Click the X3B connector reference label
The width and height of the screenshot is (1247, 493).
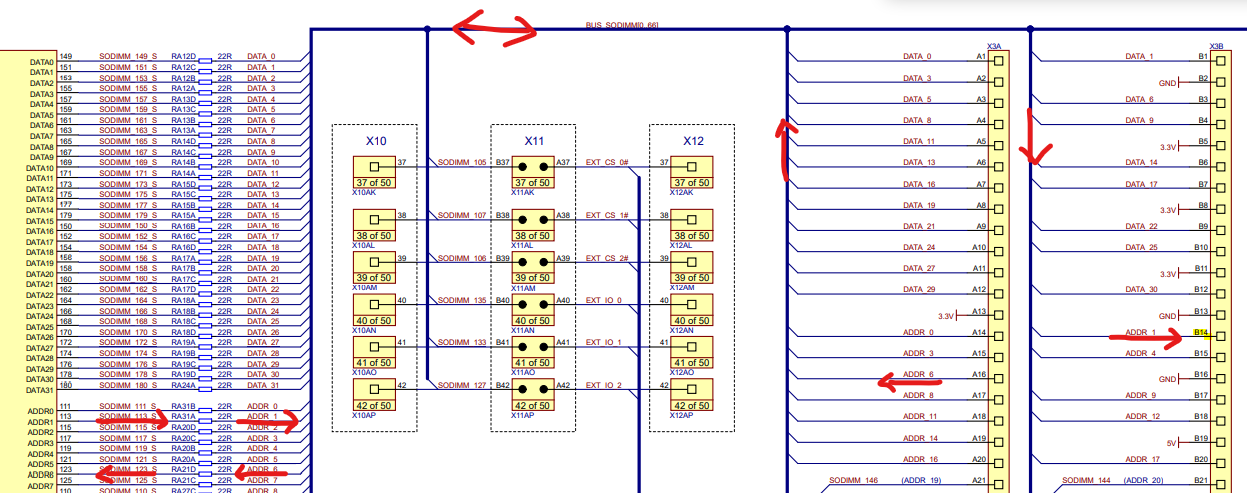click(1216, 46)
